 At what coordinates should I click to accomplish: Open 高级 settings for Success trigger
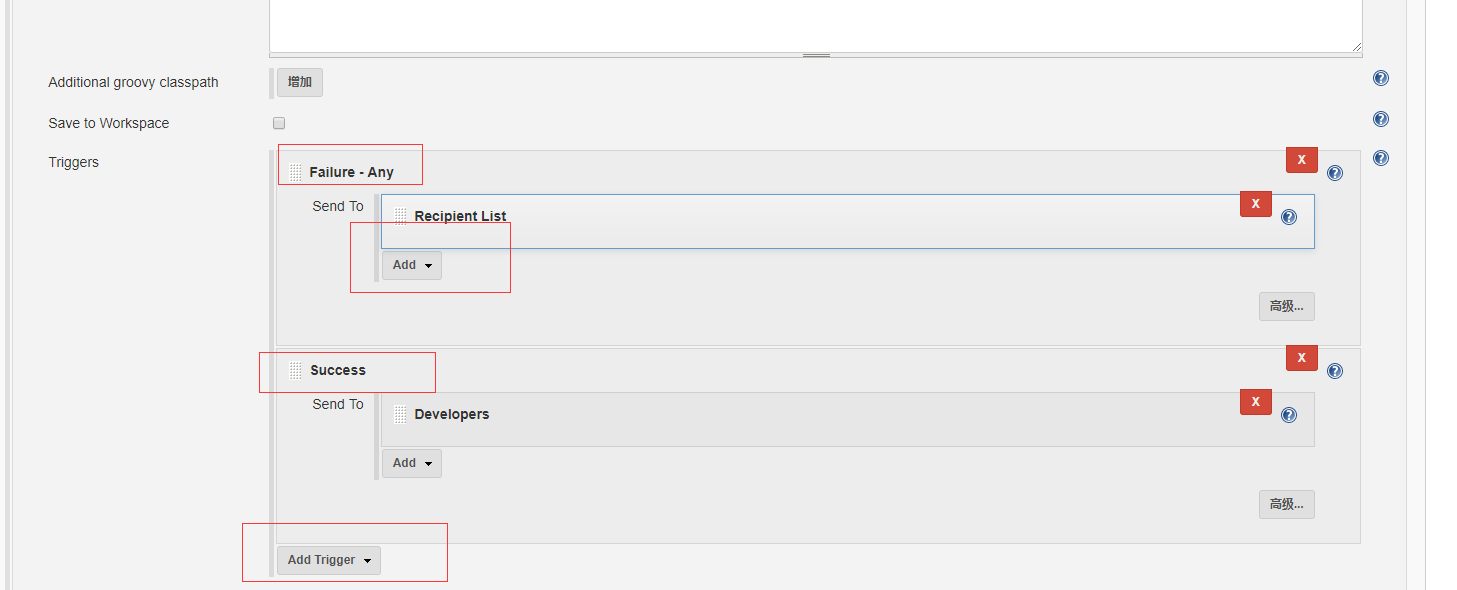pos(1286,504)
